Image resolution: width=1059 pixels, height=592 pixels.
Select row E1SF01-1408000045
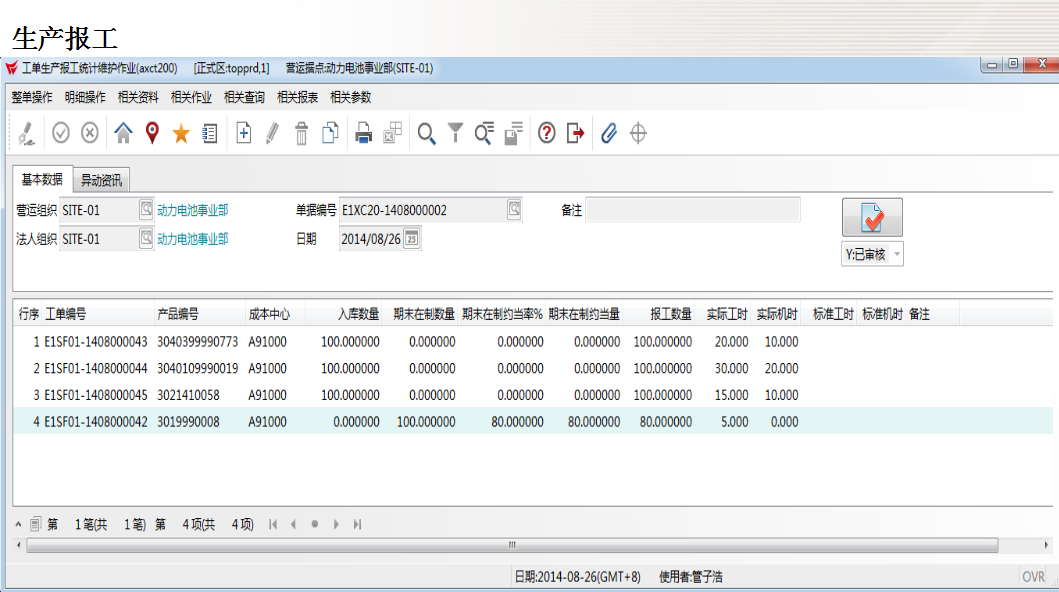(532, 395)
